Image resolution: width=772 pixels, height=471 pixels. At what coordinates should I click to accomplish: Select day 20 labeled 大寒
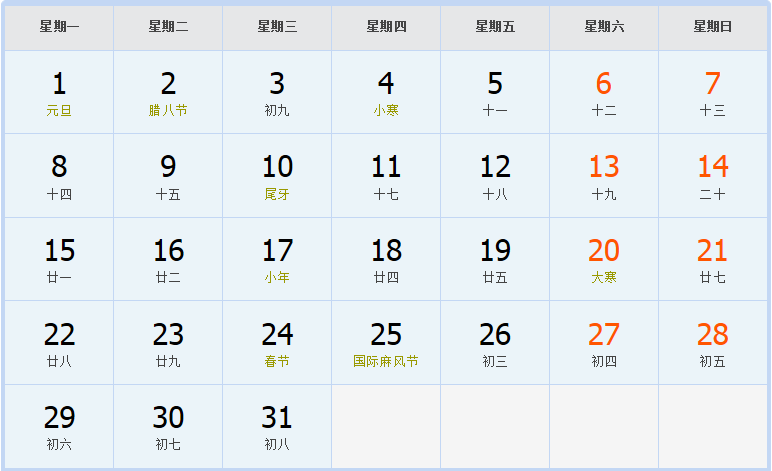(x=604, y=259)
